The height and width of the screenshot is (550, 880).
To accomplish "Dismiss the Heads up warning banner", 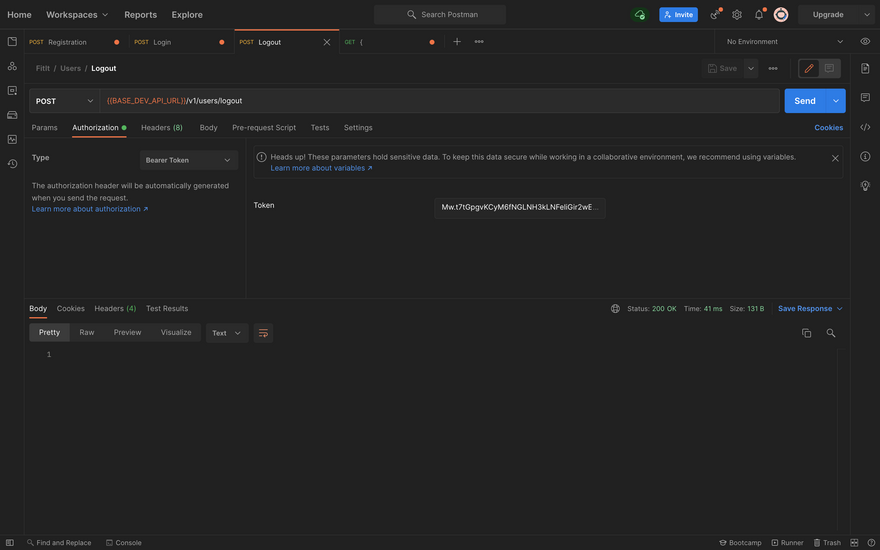I will tap(835, 158).
